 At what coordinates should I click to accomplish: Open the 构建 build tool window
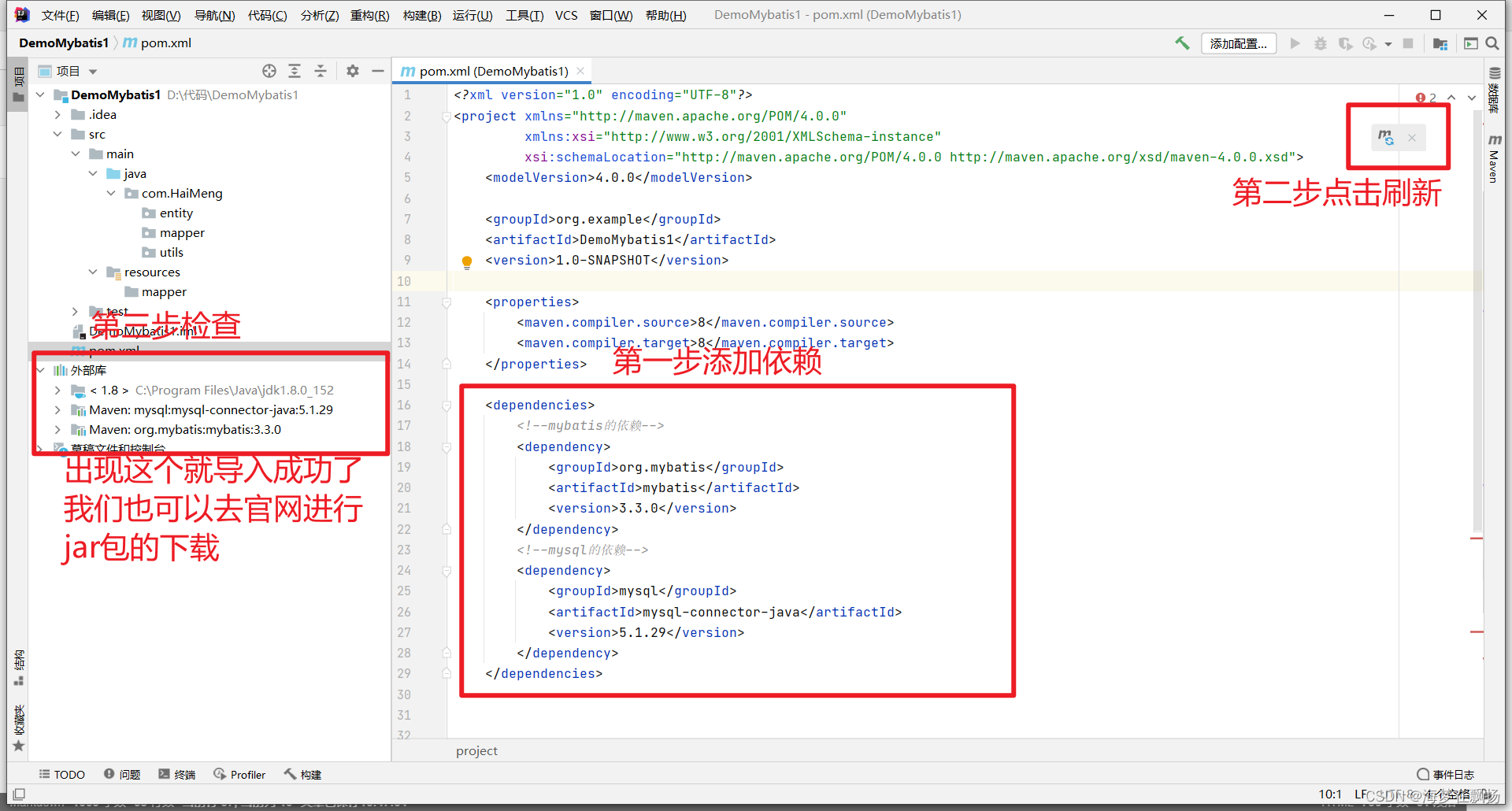point(303,775)
